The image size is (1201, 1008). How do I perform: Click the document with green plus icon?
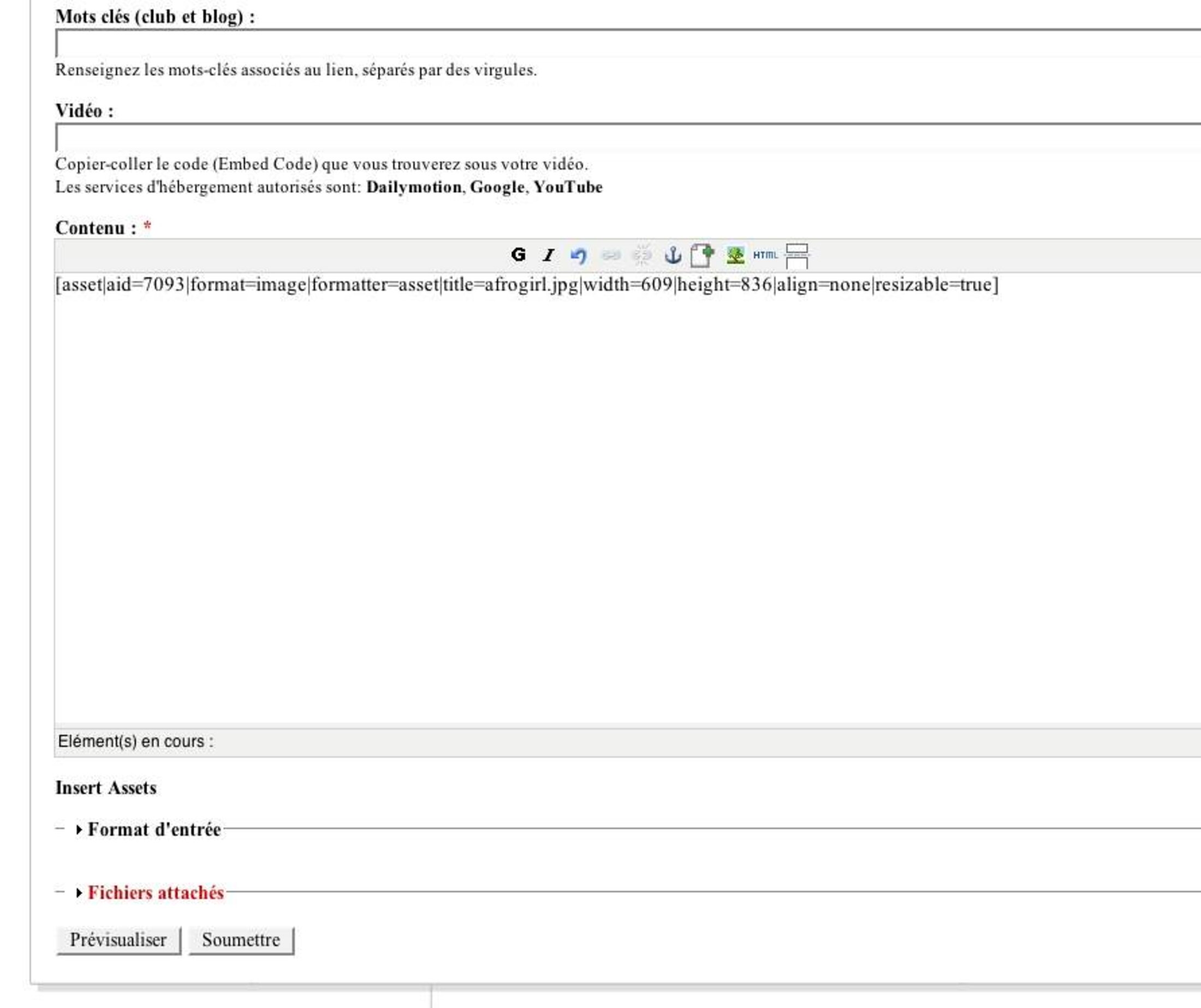[x=702, y=255]
